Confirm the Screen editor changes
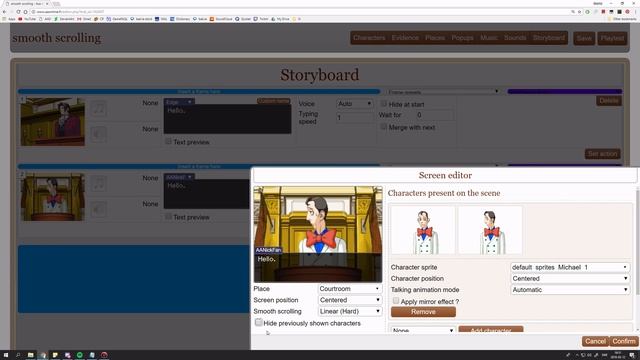 pyautogui.click(x=624, y=341)
